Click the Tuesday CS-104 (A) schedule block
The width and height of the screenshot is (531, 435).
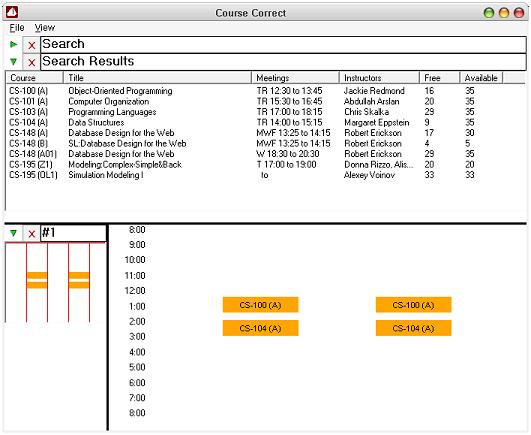[x=260, y=328]
